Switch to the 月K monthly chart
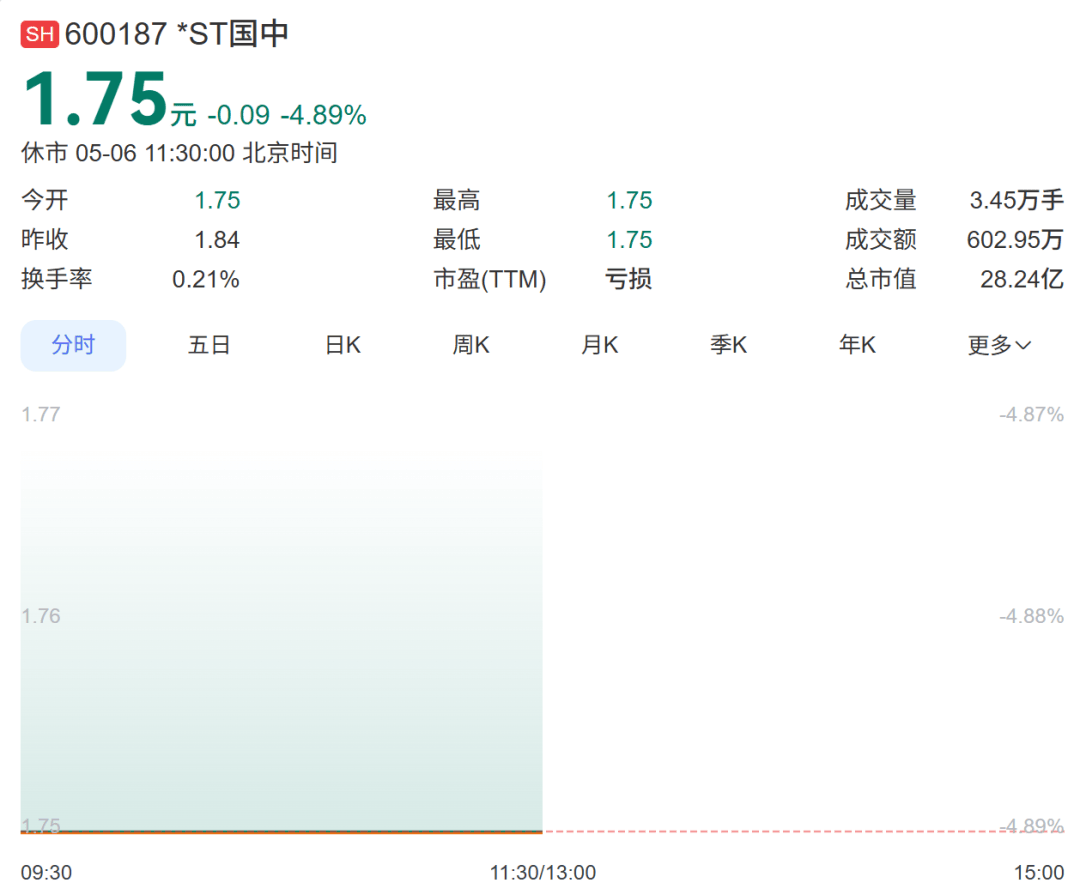 click(600, 345)
